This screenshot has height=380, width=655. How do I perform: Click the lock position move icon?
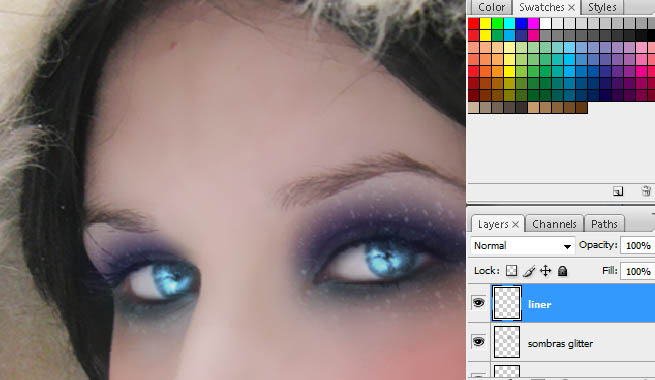coord(546,271)
